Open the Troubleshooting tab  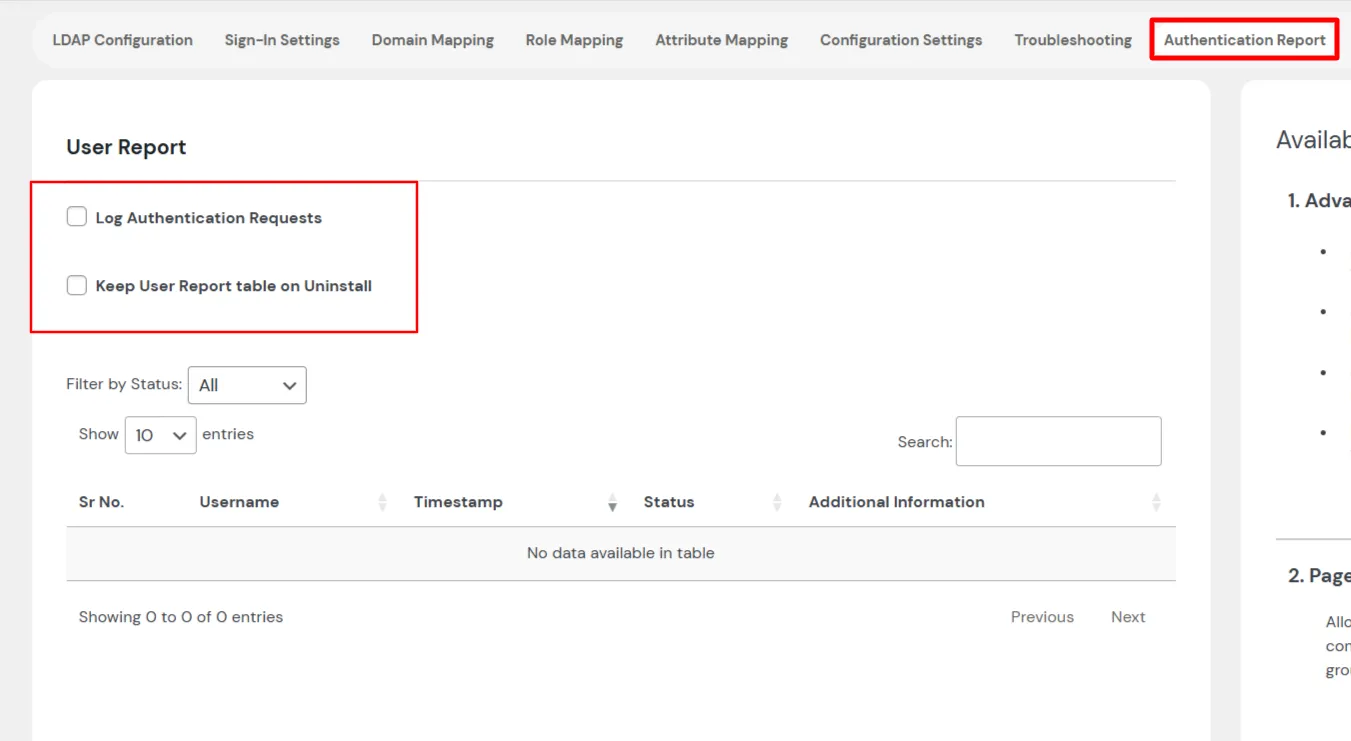click(x=1072, y=40)
